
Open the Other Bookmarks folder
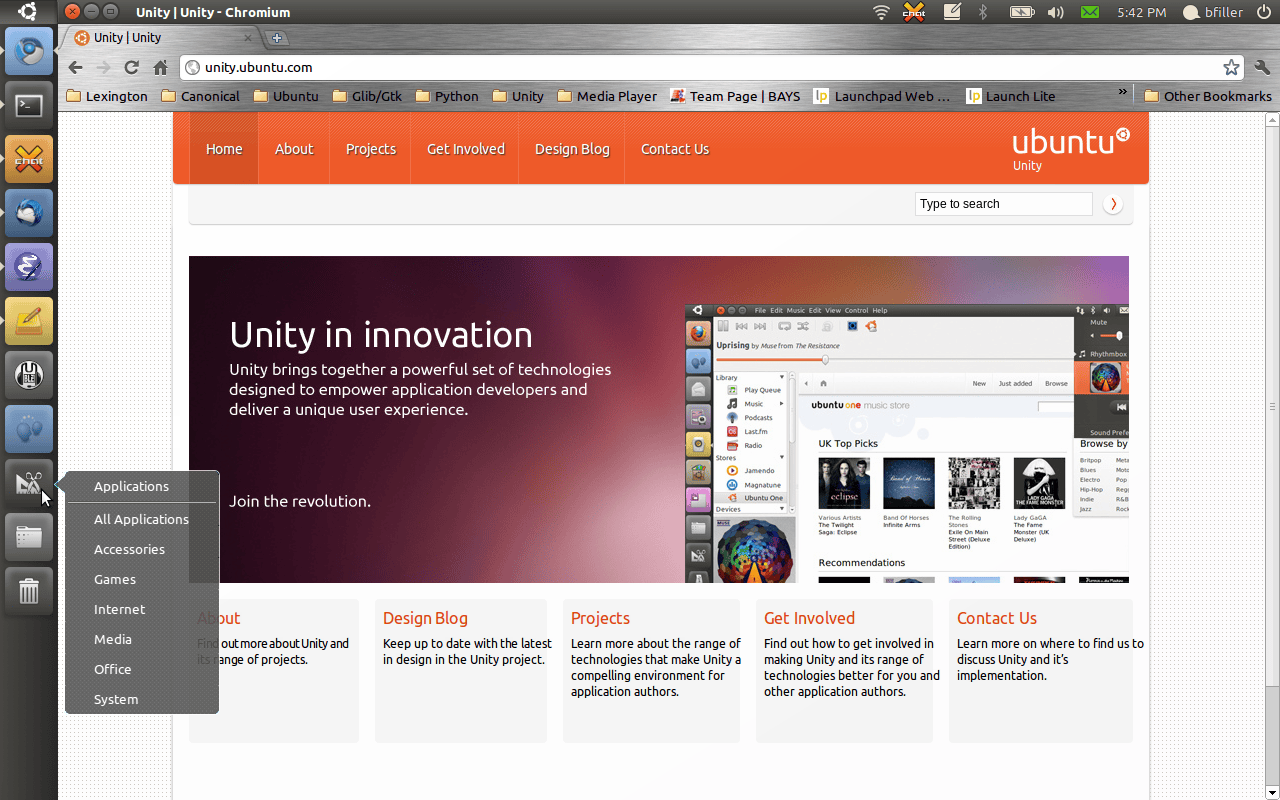[x=1208, y=96]
